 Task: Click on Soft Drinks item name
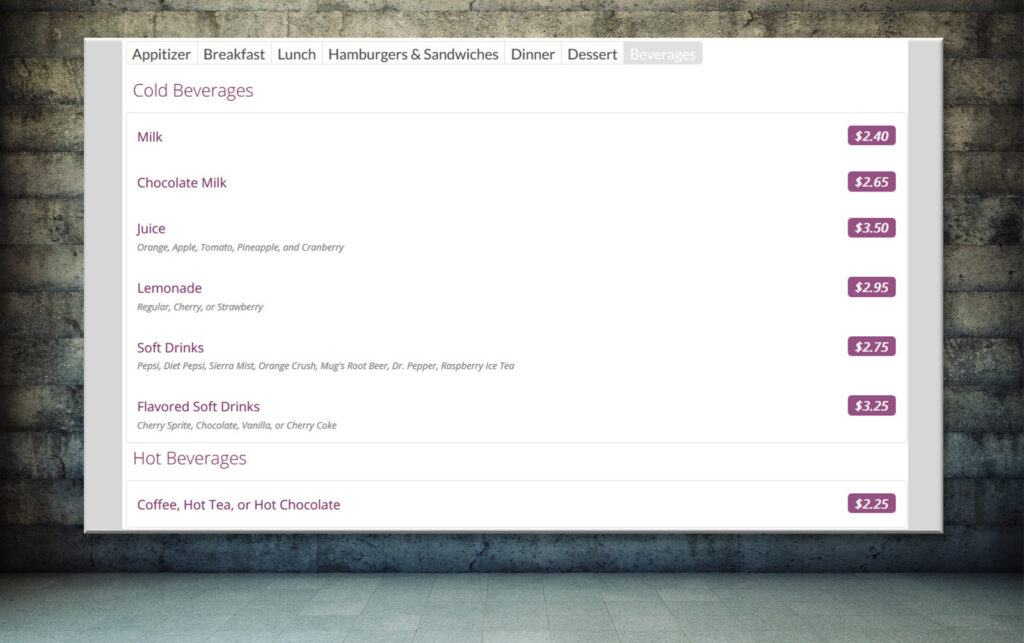coord(170,348)
